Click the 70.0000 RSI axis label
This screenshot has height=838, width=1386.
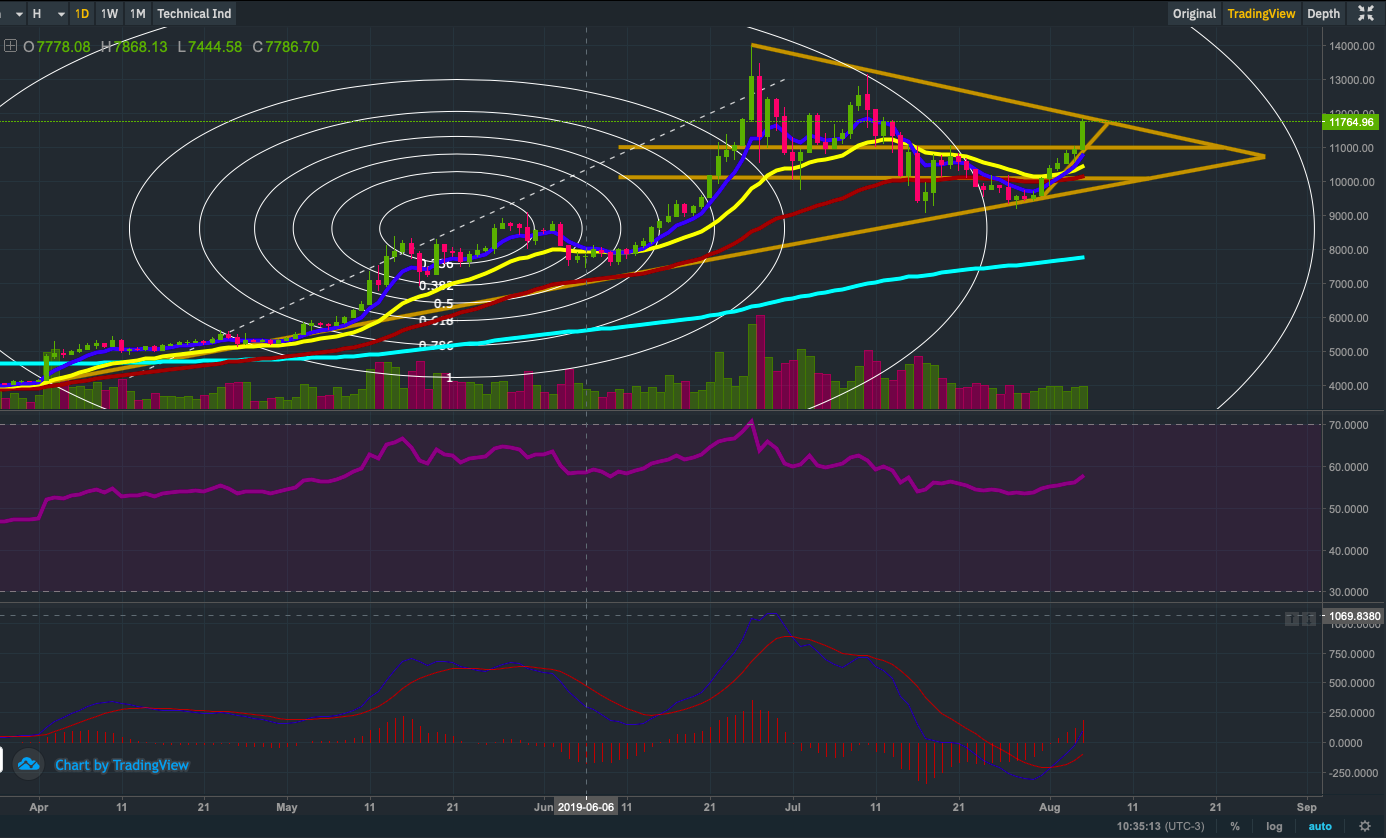1351,425
